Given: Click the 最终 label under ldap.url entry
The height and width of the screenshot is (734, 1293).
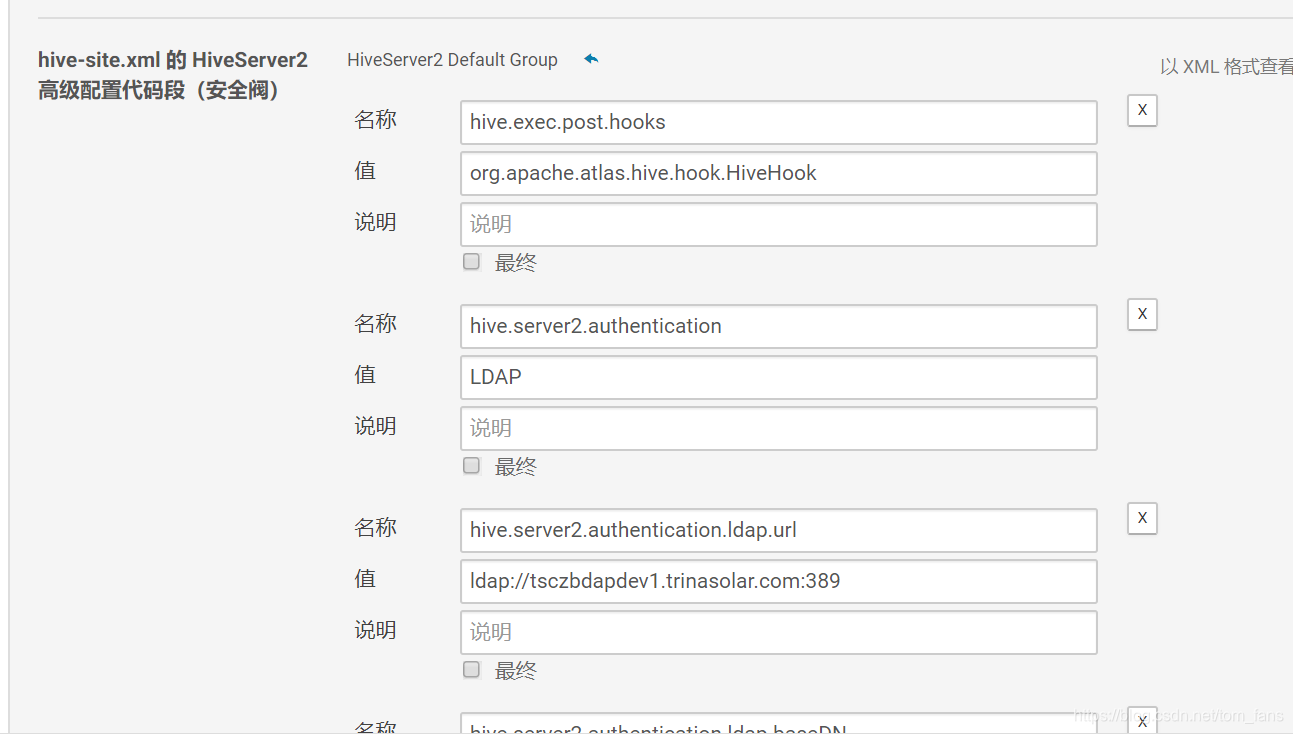Looking at the screenshot, I should (516, 671).
